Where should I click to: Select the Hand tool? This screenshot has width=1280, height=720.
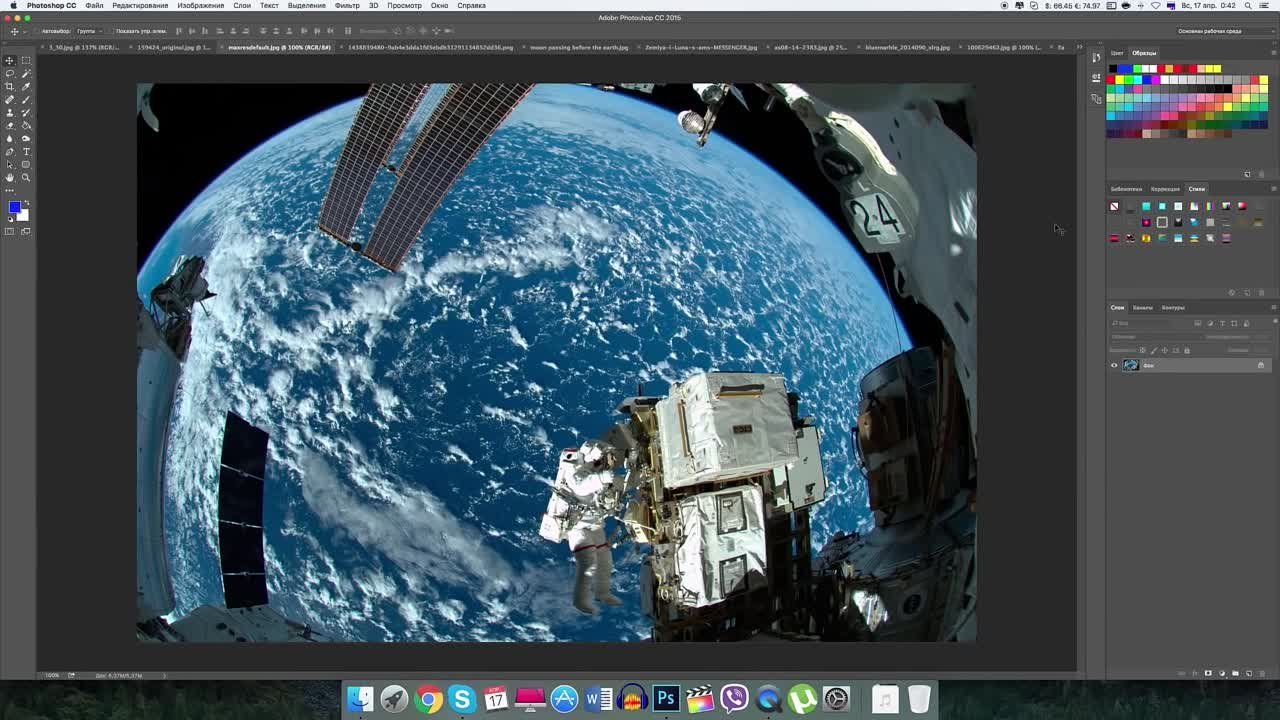point(10,178)
